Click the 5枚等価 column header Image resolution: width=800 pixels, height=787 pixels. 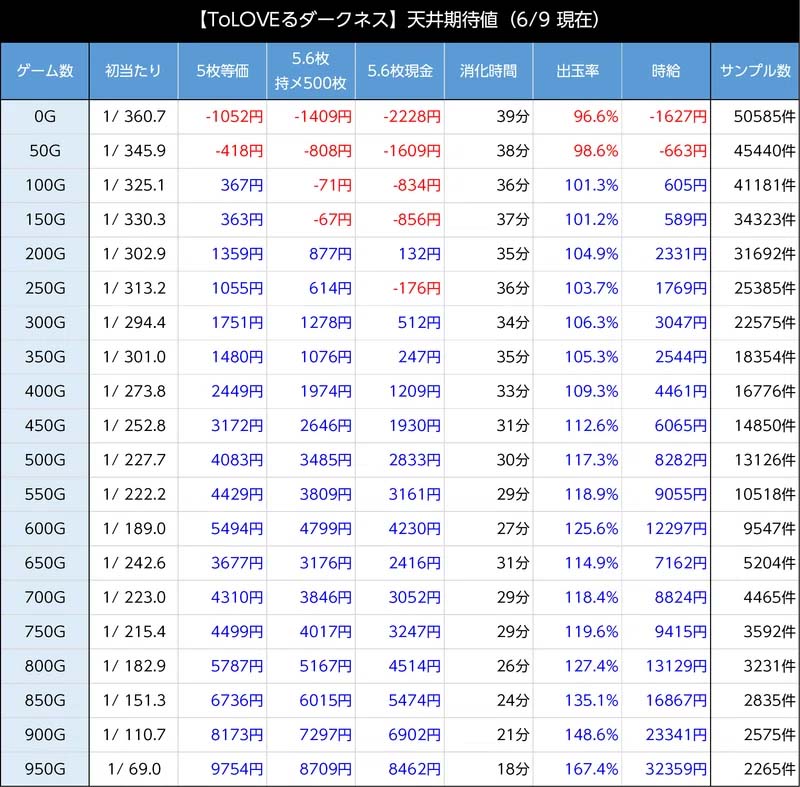point(222,71)
